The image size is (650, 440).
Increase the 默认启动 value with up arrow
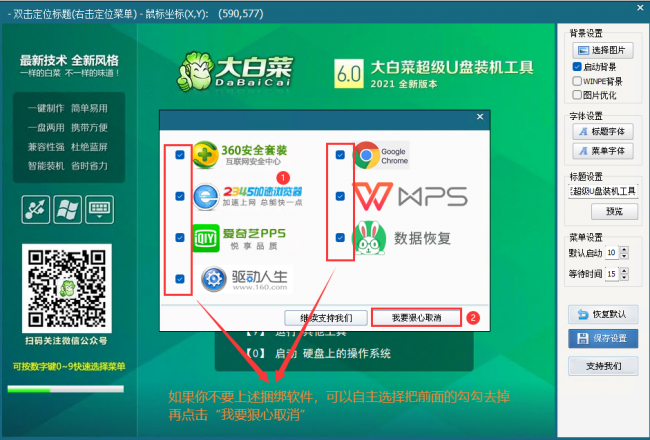(x=624, y=250)
